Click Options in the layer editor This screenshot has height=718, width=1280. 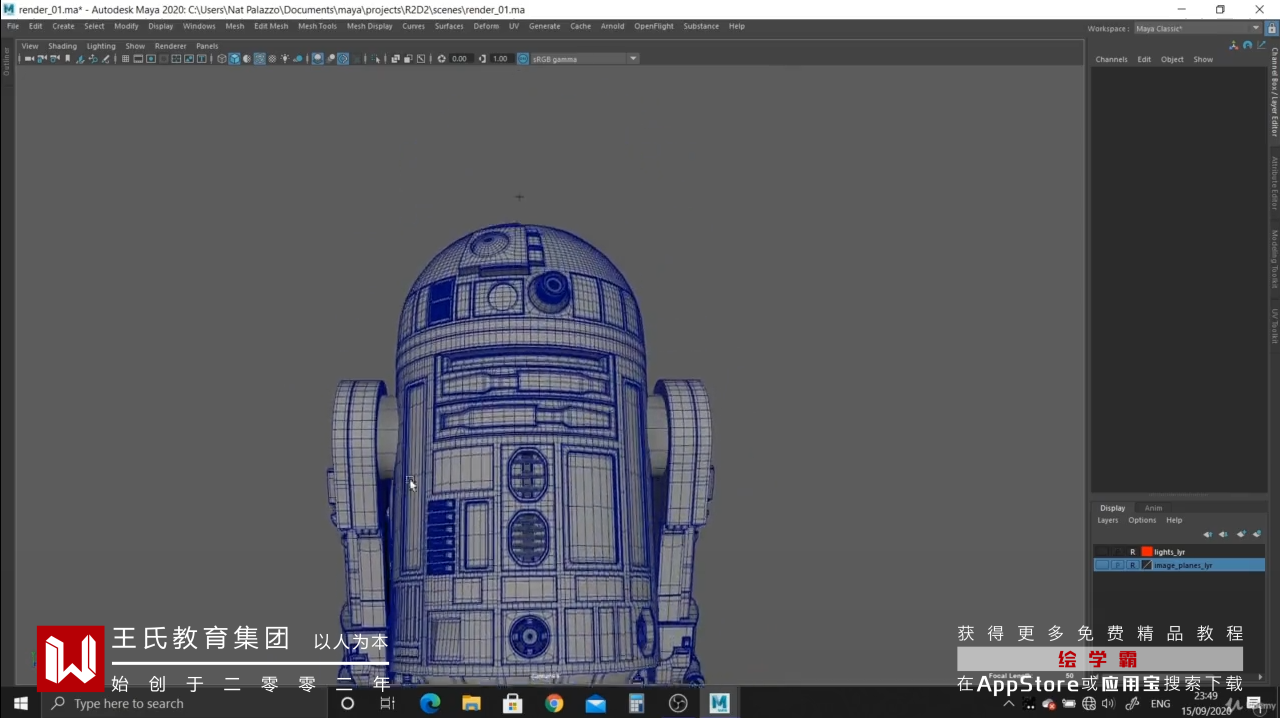click(x=1142, y=520)
